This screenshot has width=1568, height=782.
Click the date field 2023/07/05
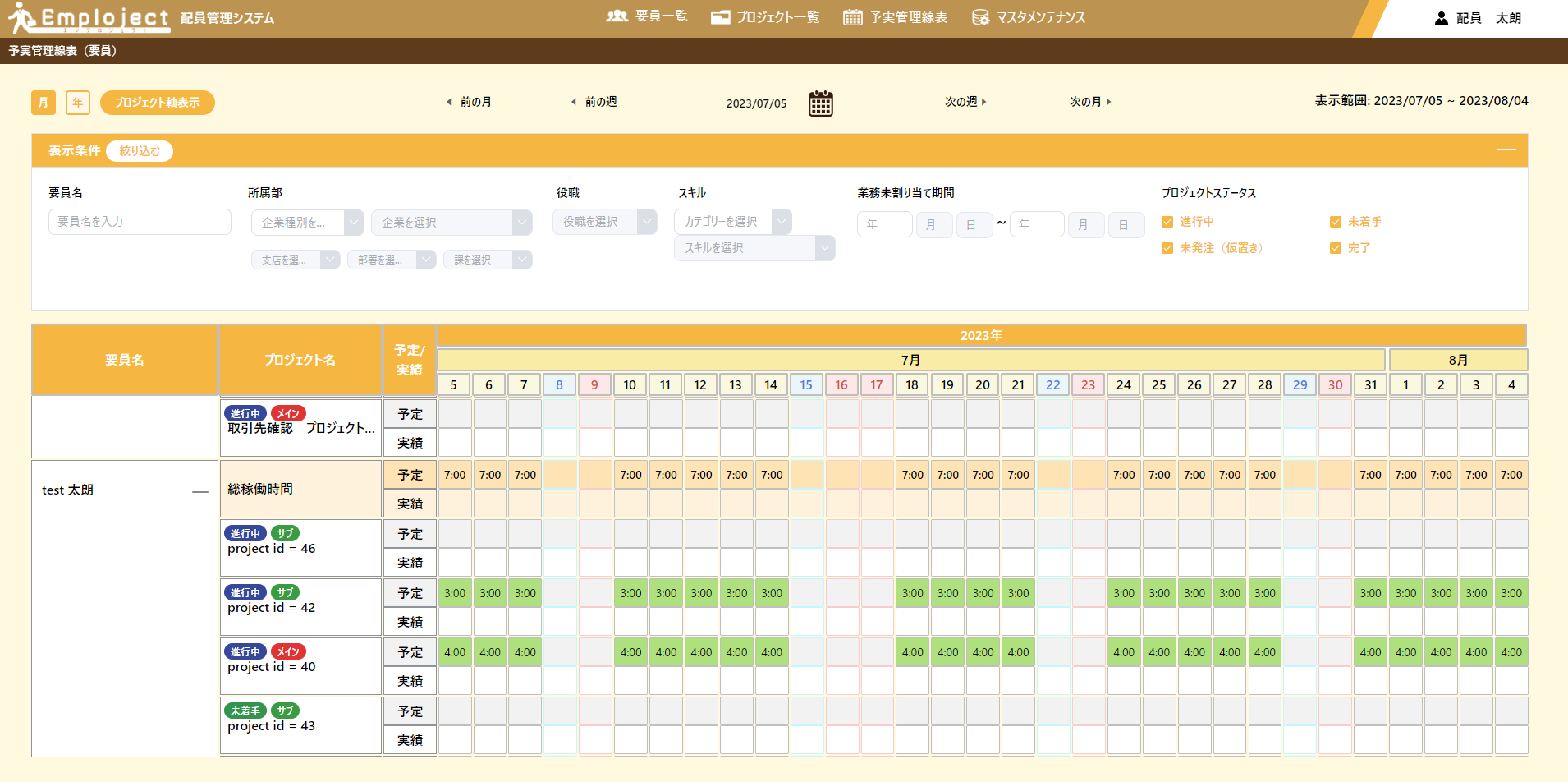point(756,103)
